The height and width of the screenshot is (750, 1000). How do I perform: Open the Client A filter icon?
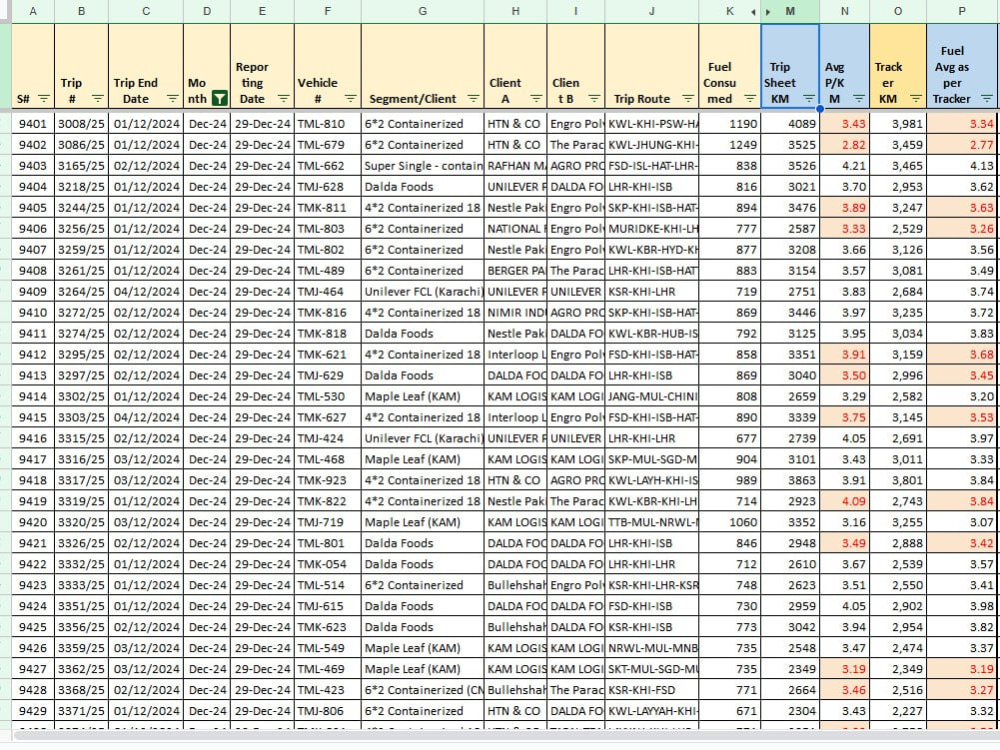pos(536,99)
